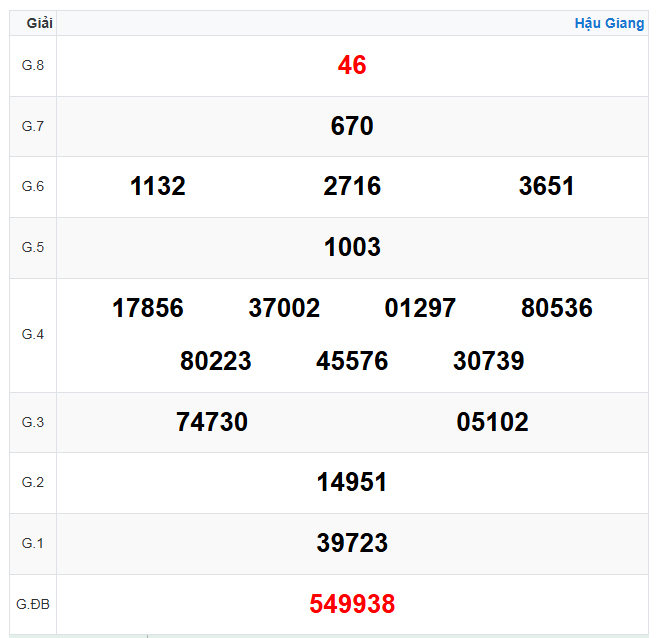Select G.4 number 30739
Image resolution: width=658 pixels, height=638 pixels.
tap(488, 361)
